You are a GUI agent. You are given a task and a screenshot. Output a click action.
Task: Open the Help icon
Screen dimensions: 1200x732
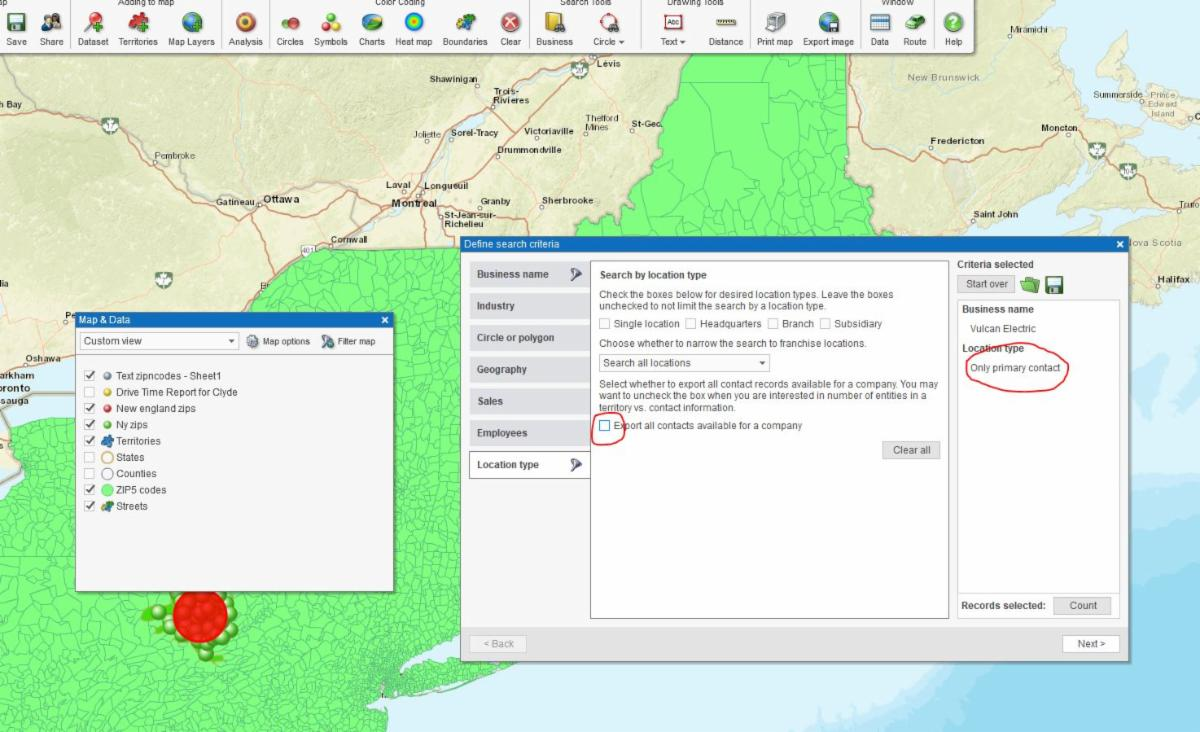coord(954,28)
